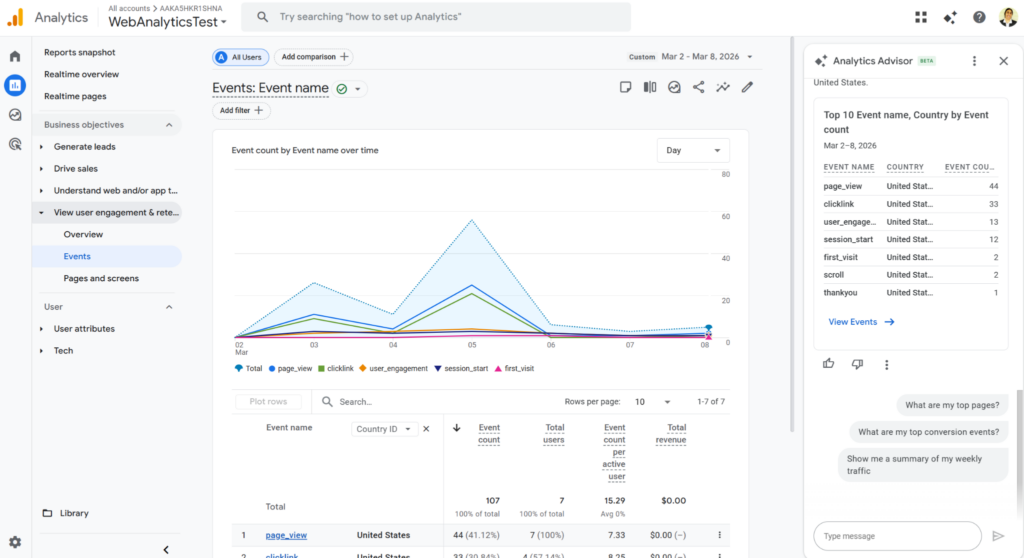Screen dimensions: 1024x558
Task: Click the Share report icon
Action: pyautogui.click(x=698, y=87)
